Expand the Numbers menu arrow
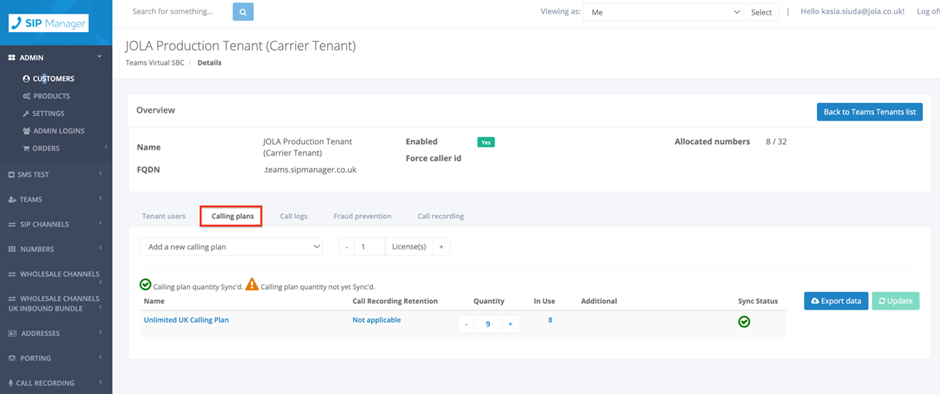The width and height of the screenshot is (940, 394). click(101, 248)
